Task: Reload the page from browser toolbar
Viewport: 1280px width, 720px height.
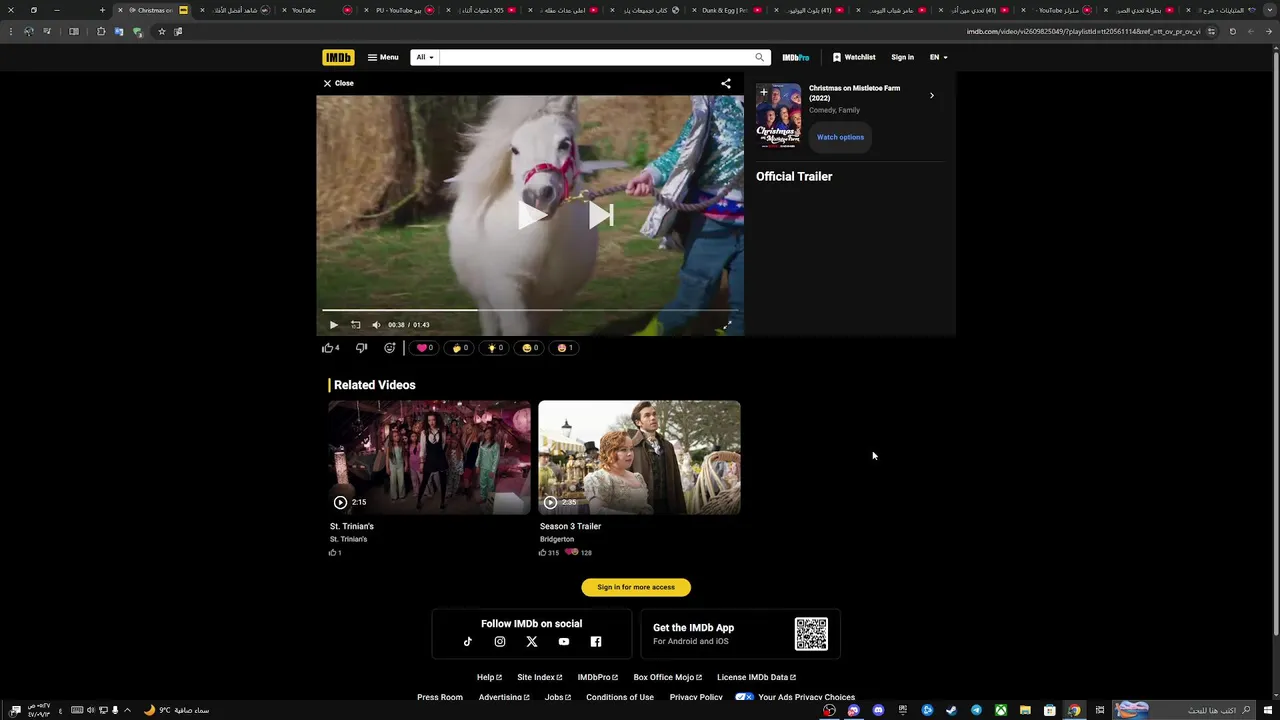Action: pos(1232,31)
